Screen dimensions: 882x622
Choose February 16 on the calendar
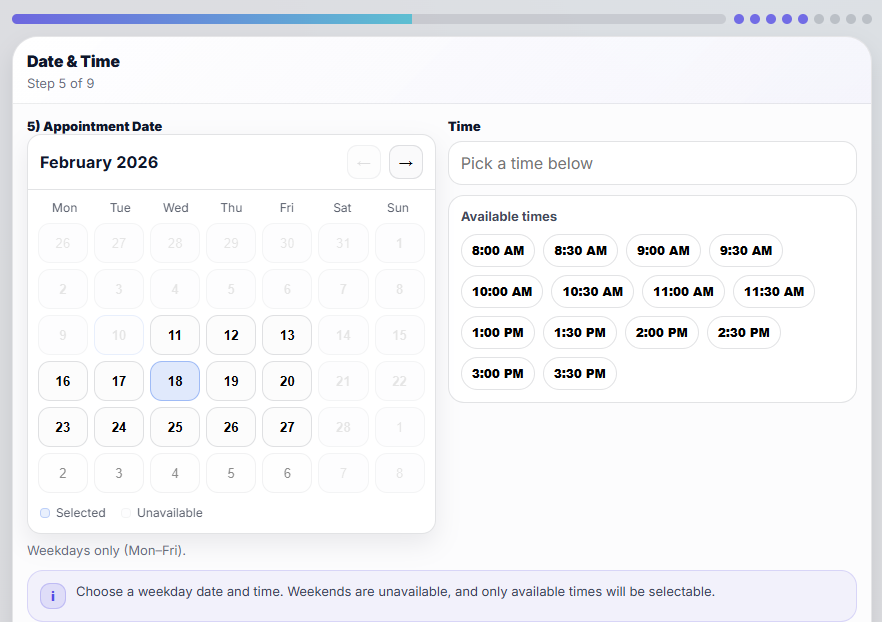pos(63,381)
